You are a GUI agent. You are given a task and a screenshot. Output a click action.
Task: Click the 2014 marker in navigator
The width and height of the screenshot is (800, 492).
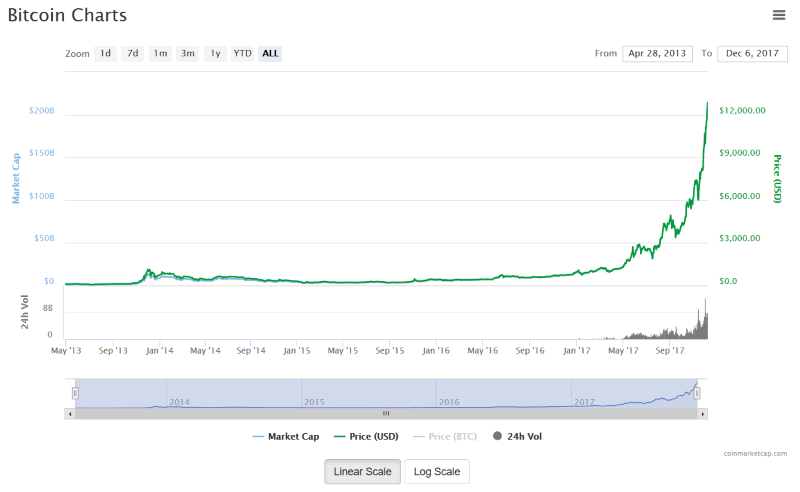coord(180,402)
